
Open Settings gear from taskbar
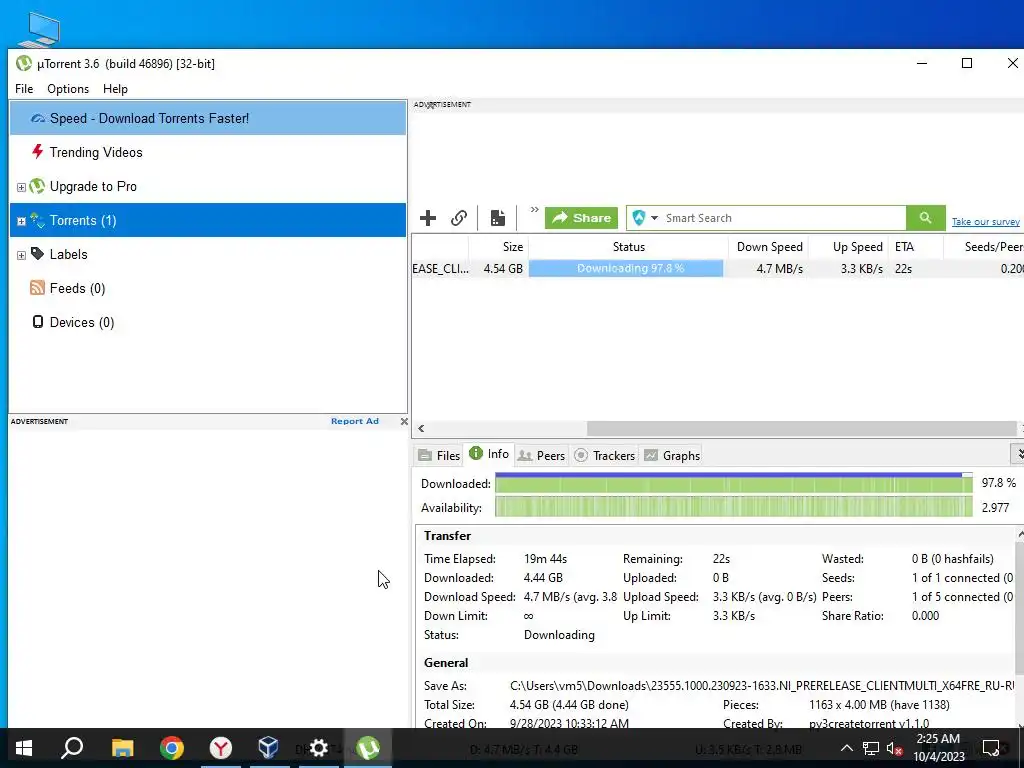(x=318, y=748)
